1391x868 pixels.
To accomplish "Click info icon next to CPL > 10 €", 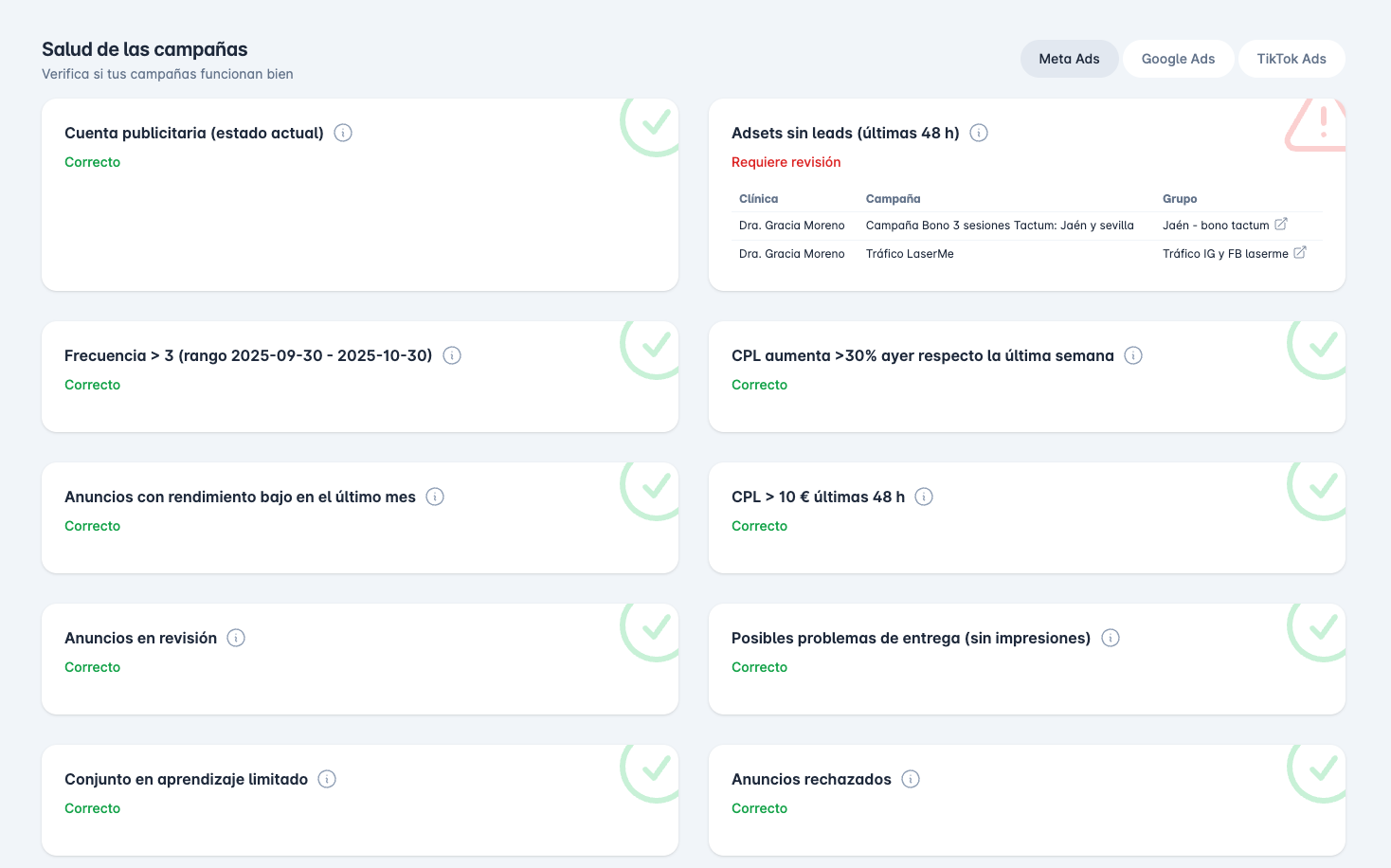I will pos(924,497).
